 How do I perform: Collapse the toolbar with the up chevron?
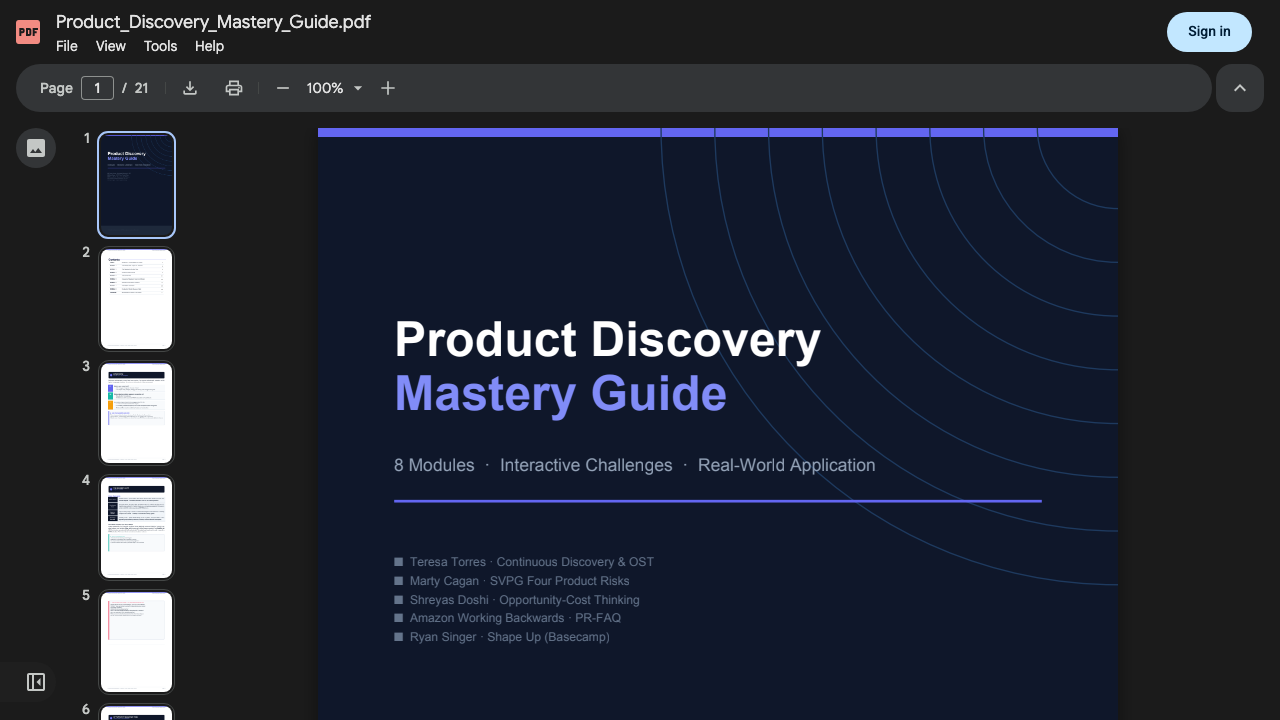[x=1240, y=88]
